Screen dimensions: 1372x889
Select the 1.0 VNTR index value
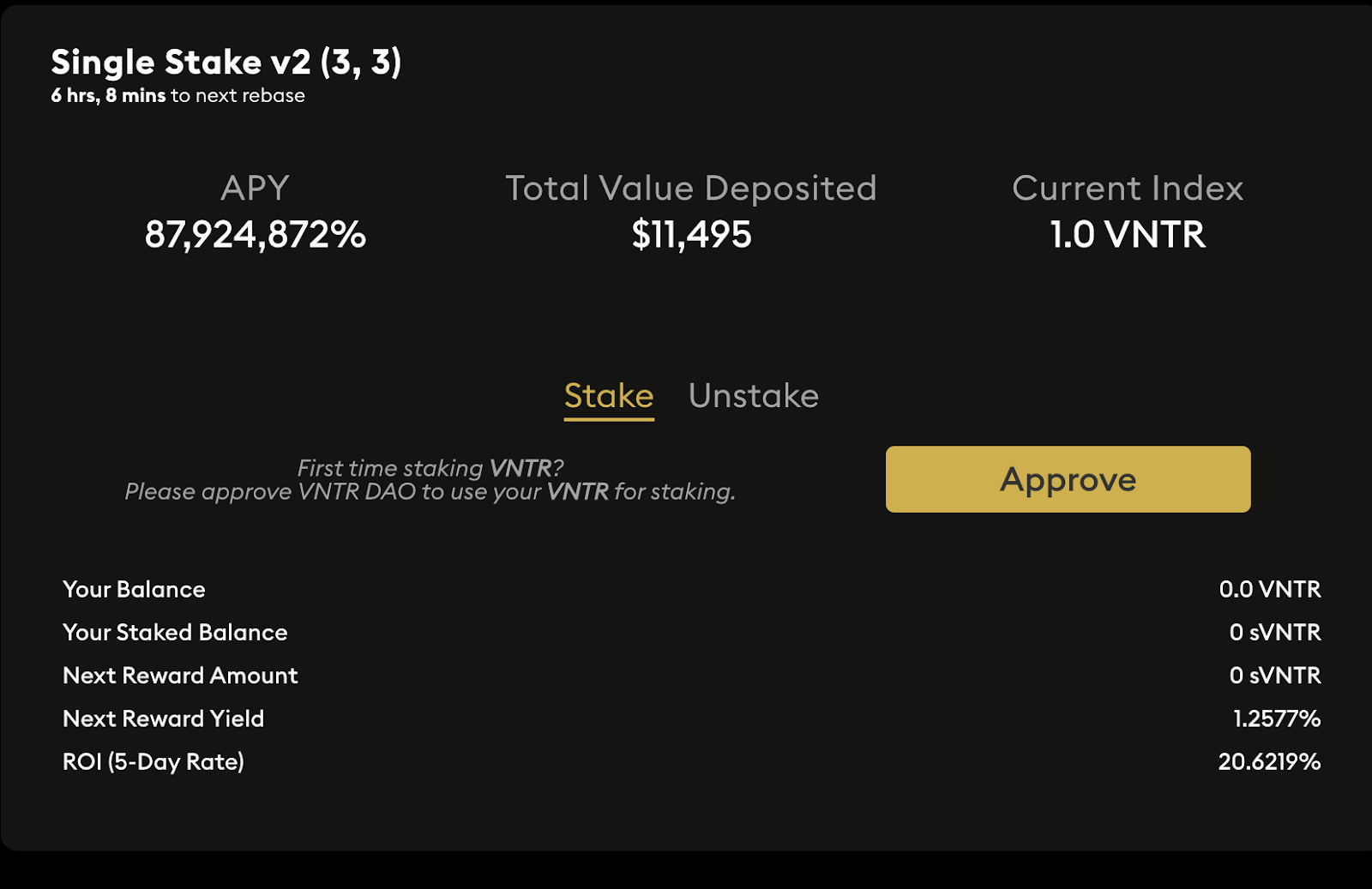tap(1128, 235)
